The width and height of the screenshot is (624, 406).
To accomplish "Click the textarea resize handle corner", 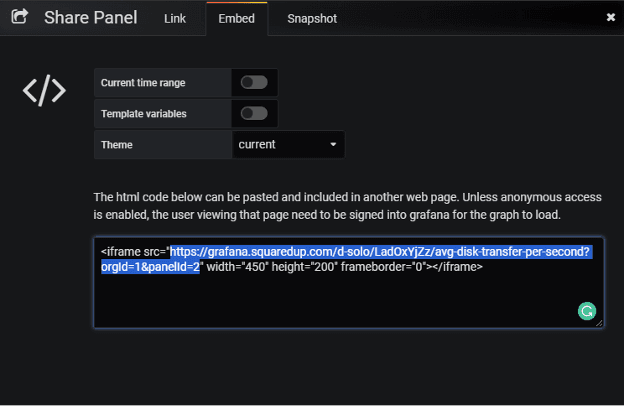I will coord(599,323).
